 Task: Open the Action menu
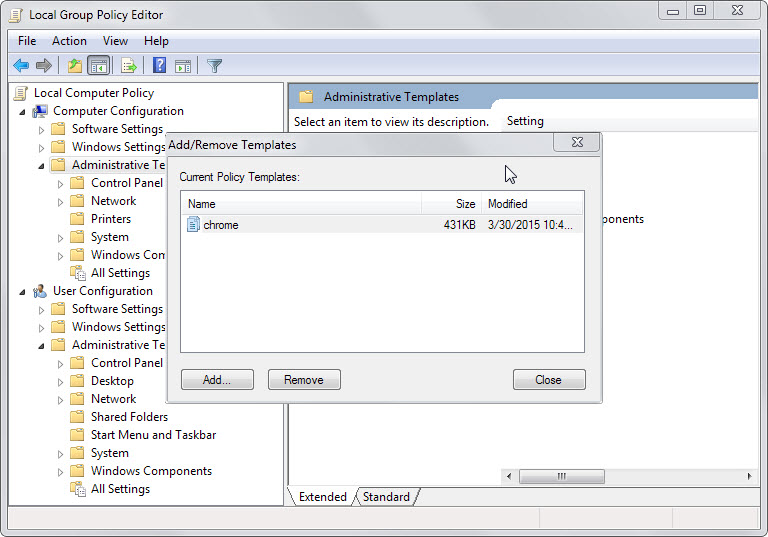click(69, 41)
